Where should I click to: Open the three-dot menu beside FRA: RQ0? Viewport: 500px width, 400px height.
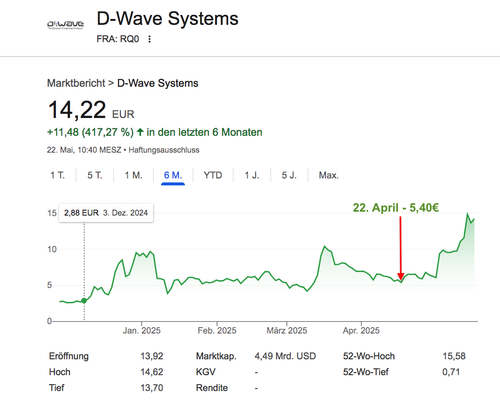(x=149, y=39)
